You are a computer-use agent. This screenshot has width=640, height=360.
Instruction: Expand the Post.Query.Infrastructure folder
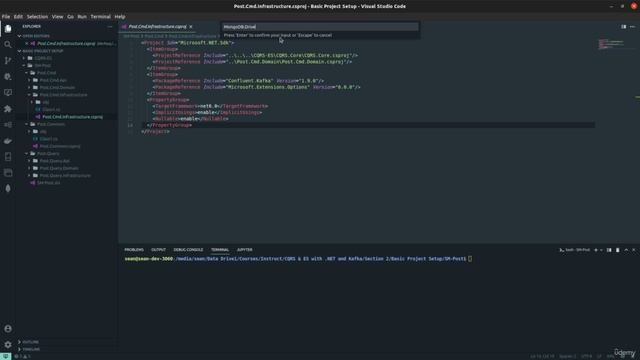[x=65, y=176]
